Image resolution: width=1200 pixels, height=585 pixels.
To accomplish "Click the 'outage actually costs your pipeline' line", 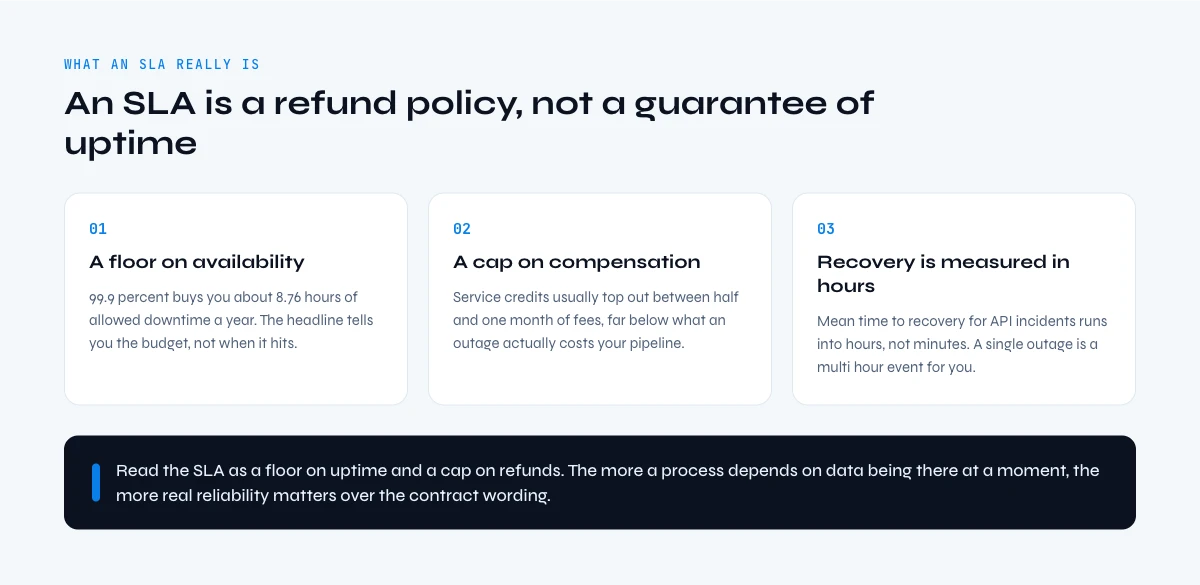I will point(571,343).
